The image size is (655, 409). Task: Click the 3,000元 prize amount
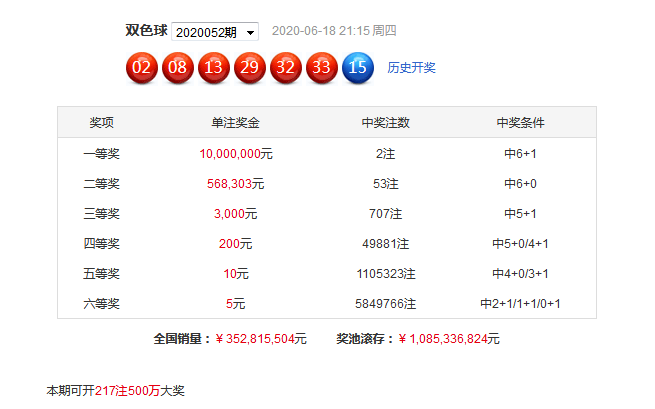pyautogui.click(x=236, y=214)
